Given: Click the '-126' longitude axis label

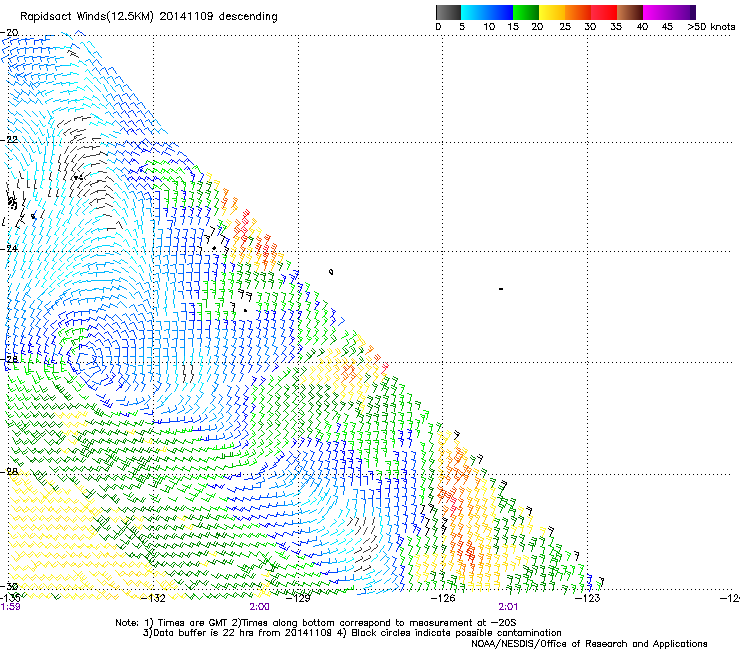Looking at the screenshot, I should 443,599.
